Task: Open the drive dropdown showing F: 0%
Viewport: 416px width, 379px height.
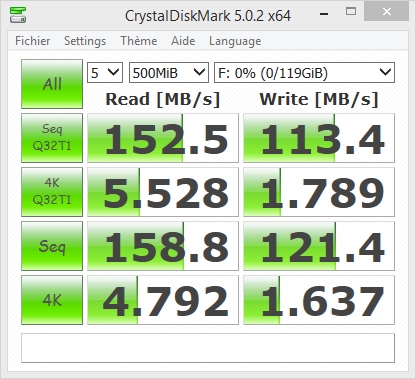Action: pyautogui.click(x=304, y=72)
